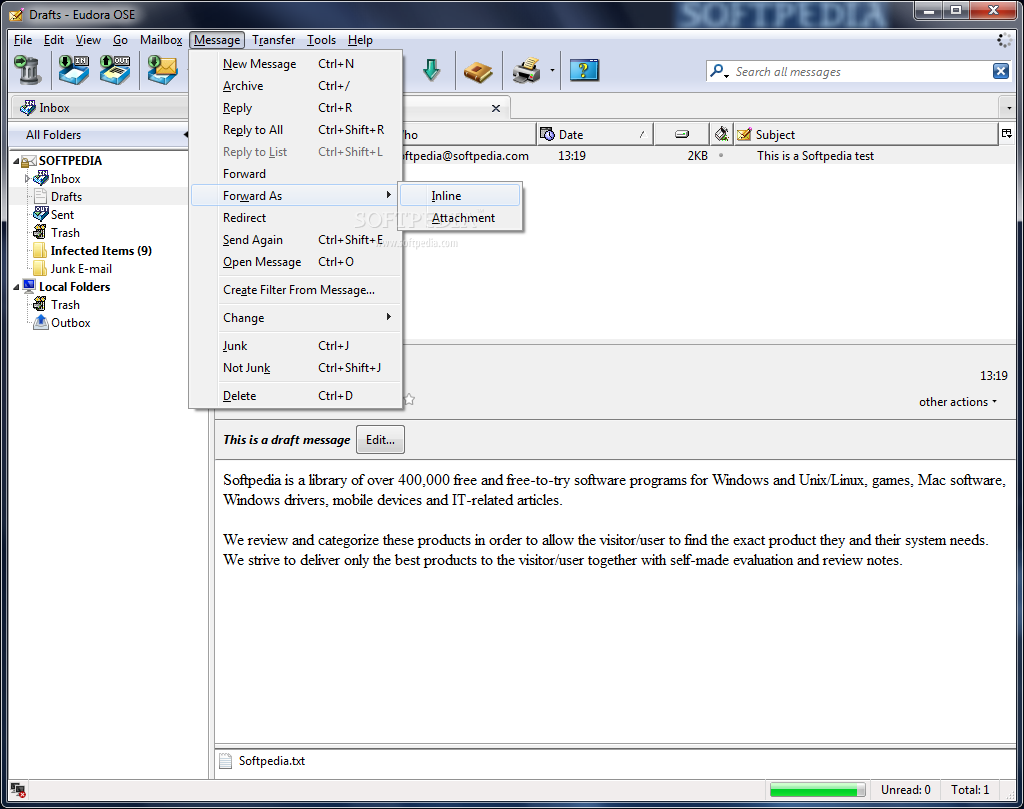Star the message in the preview header
Viewport: 1024px width, 809px height.
(x=409, y=399)
